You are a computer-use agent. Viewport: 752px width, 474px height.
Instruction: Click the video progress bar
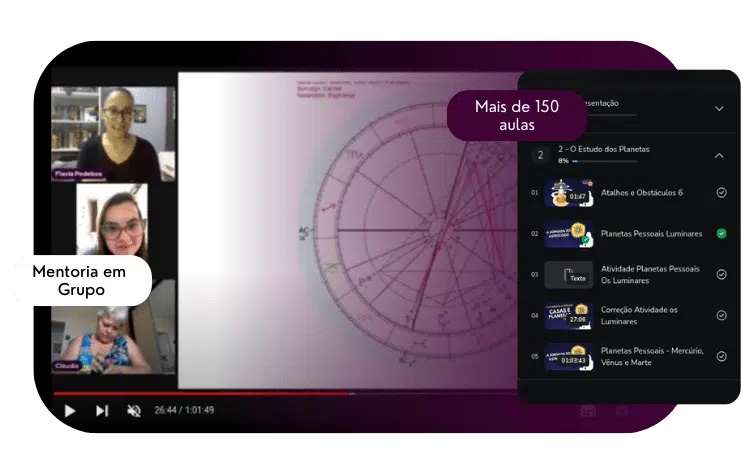(285, 393)
